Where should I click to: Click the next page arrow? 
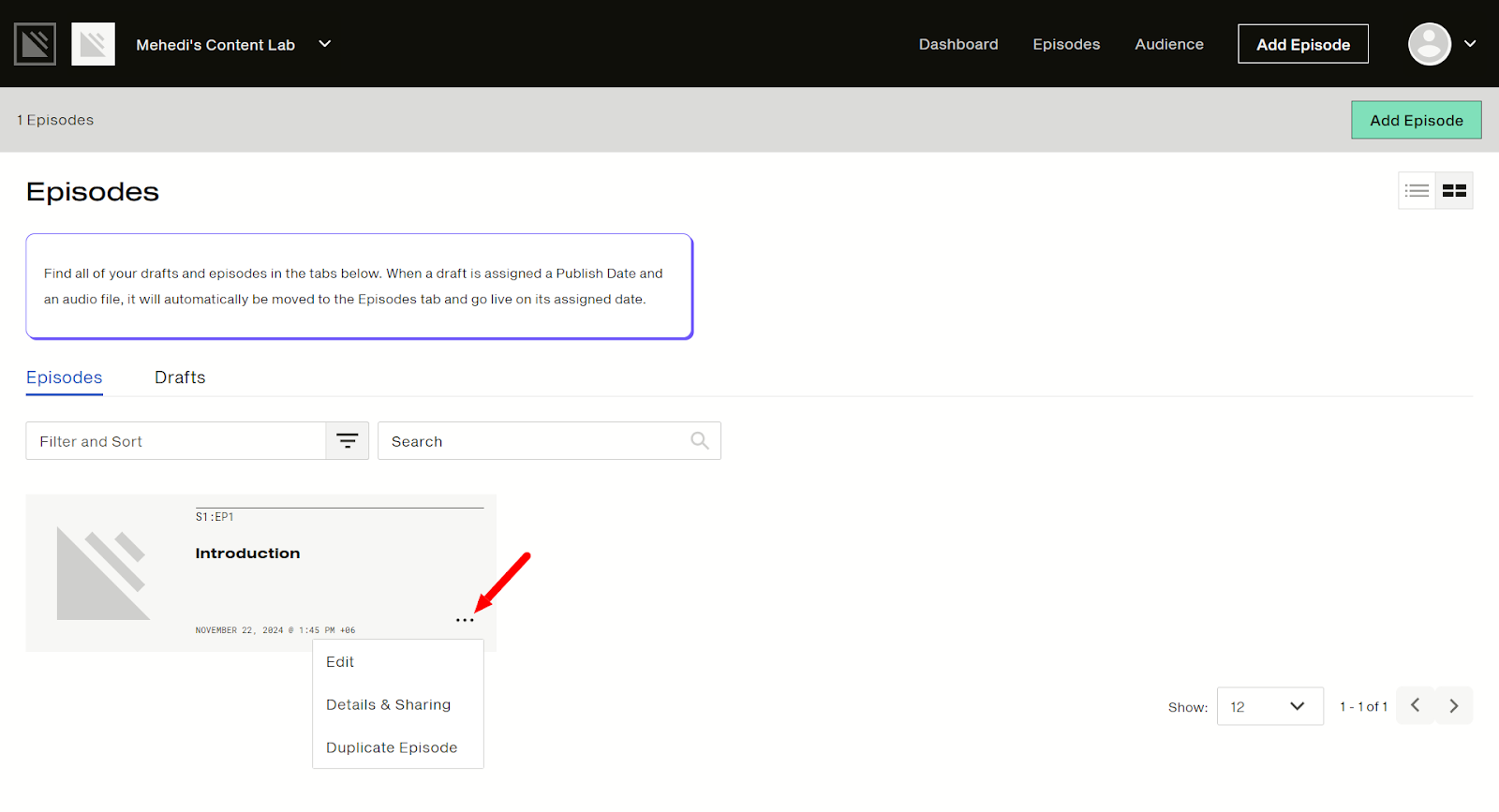tap(1454, 705)
